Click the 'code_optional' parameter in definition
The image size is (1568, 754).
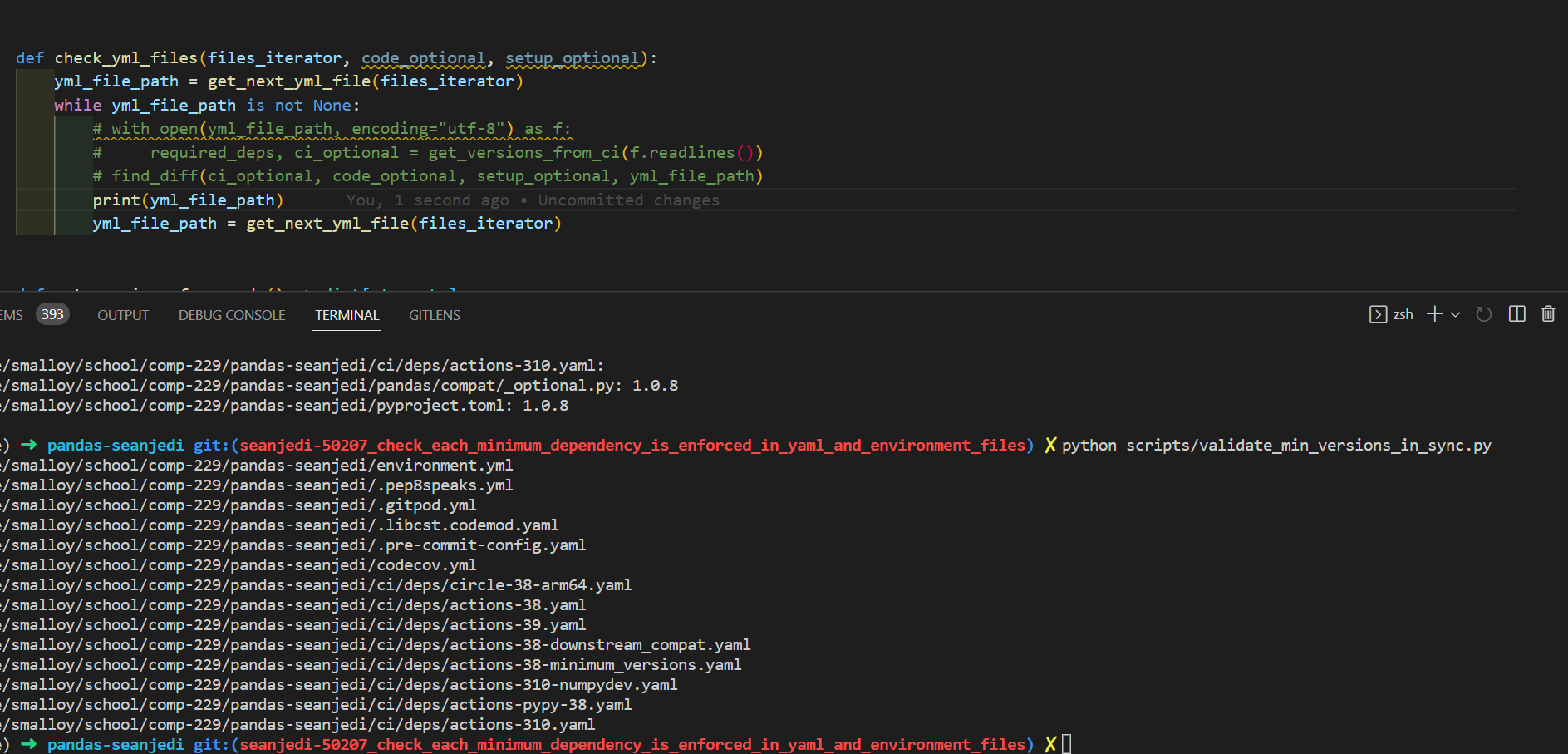(423, 57)
